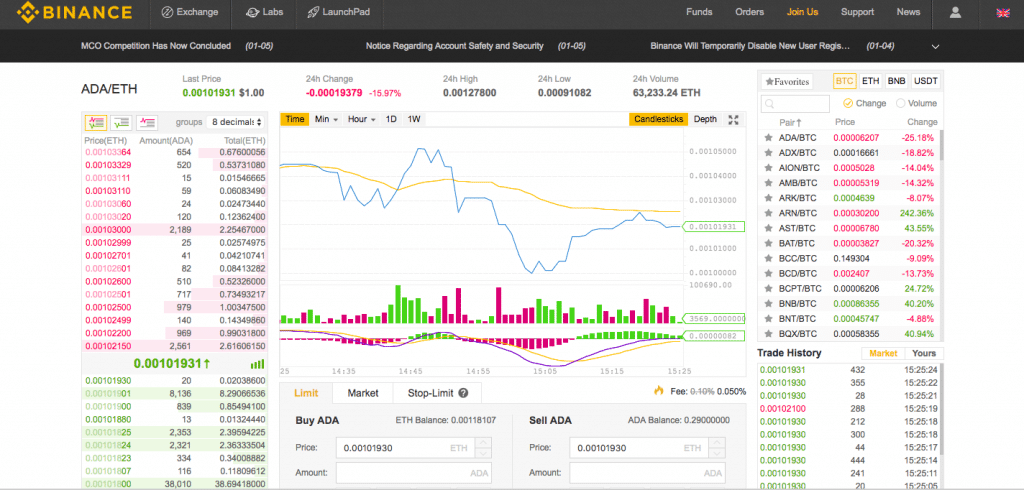Decrease the sell price stepper
This screenshot has height=490, width=1024.
point(717,453)
